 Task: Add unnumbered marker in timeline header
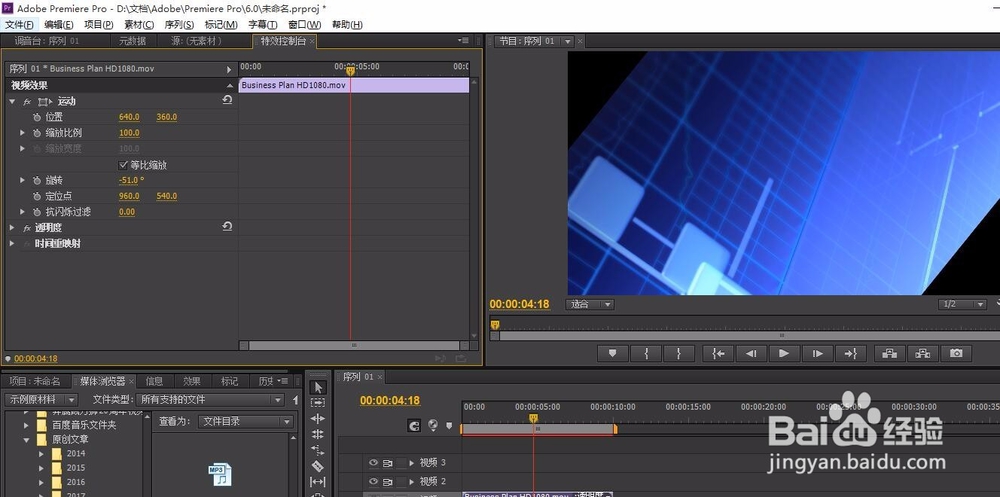pyautogui.click(x=449, y=426)
